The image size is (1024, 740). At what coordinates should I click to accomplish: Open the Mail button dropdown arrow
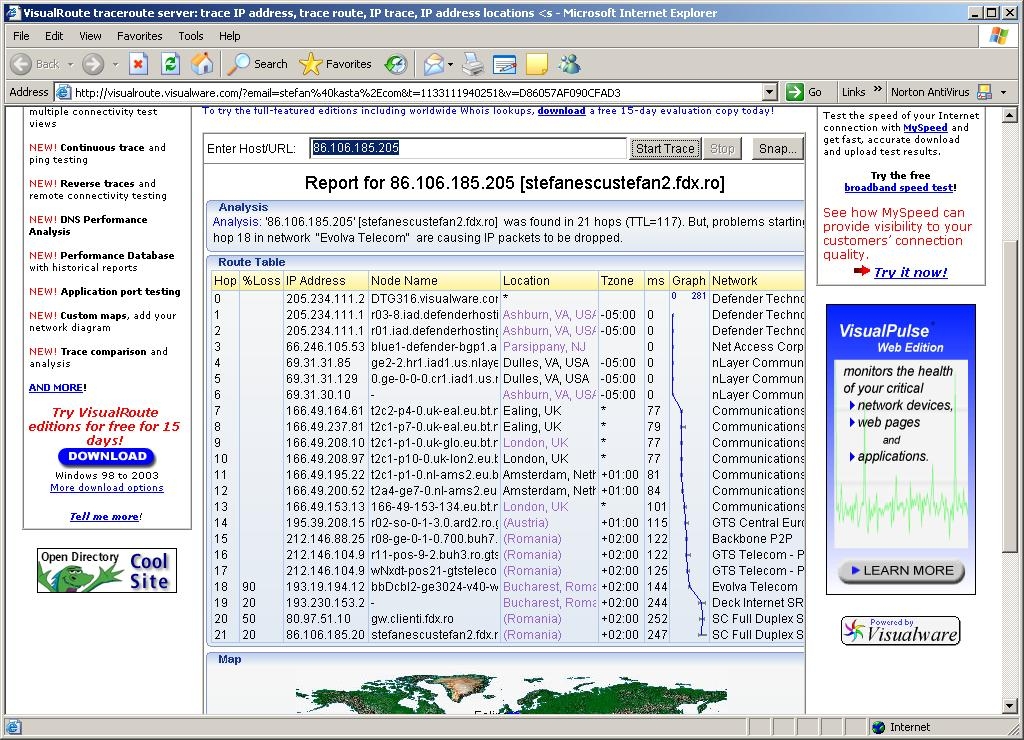(451, 64)
